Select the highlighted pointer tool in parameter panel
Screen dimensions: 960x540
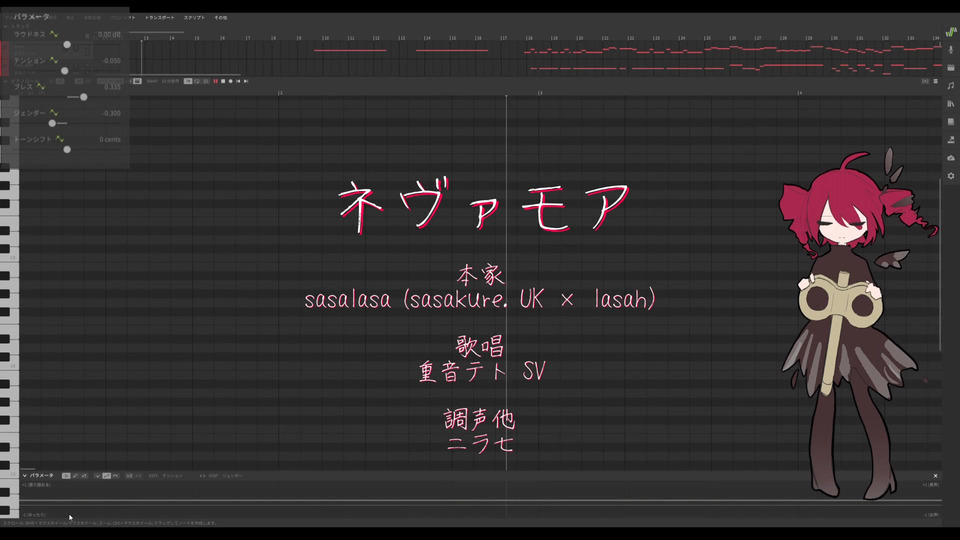66,476
